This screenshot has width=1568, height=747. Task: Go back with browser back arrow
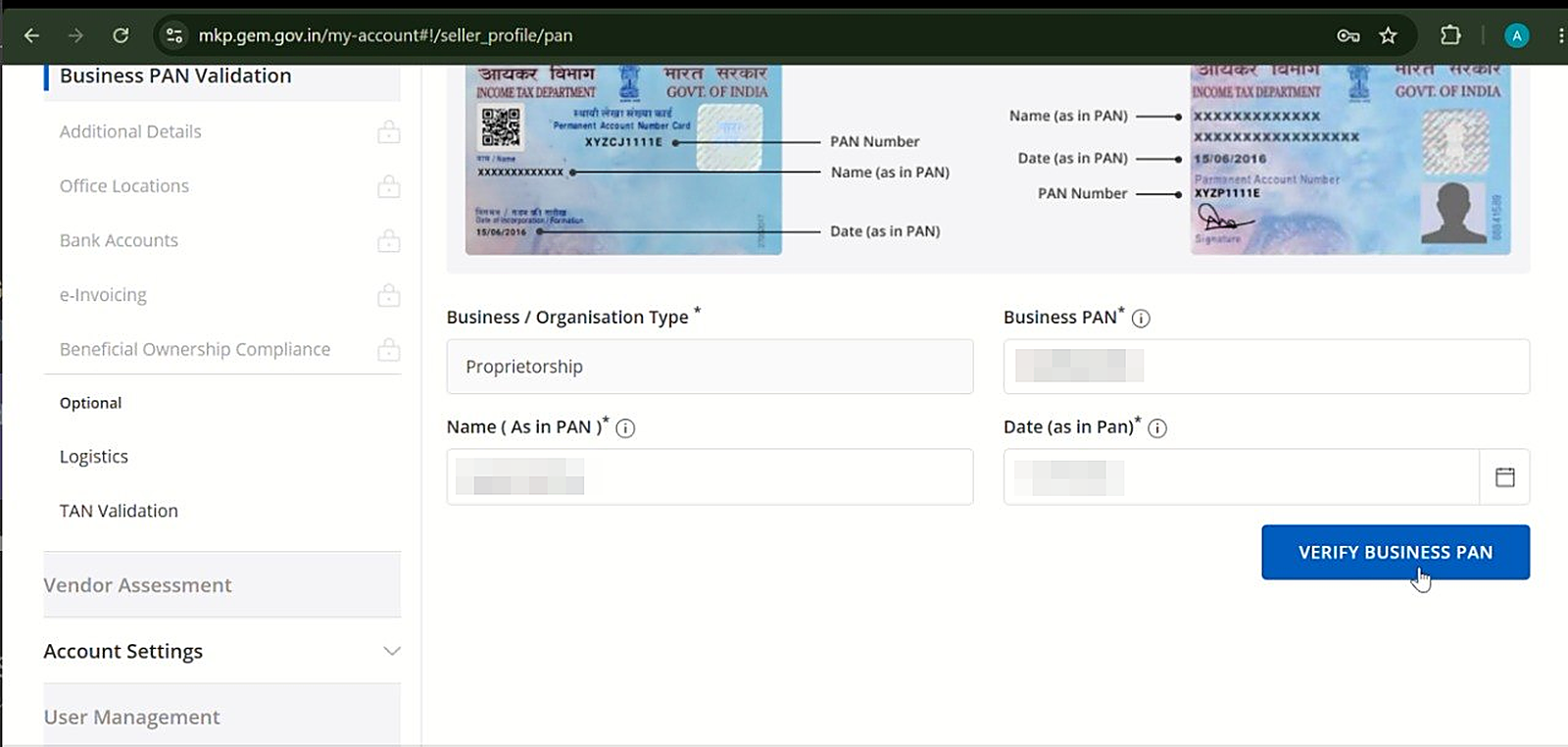click(31, 35)
